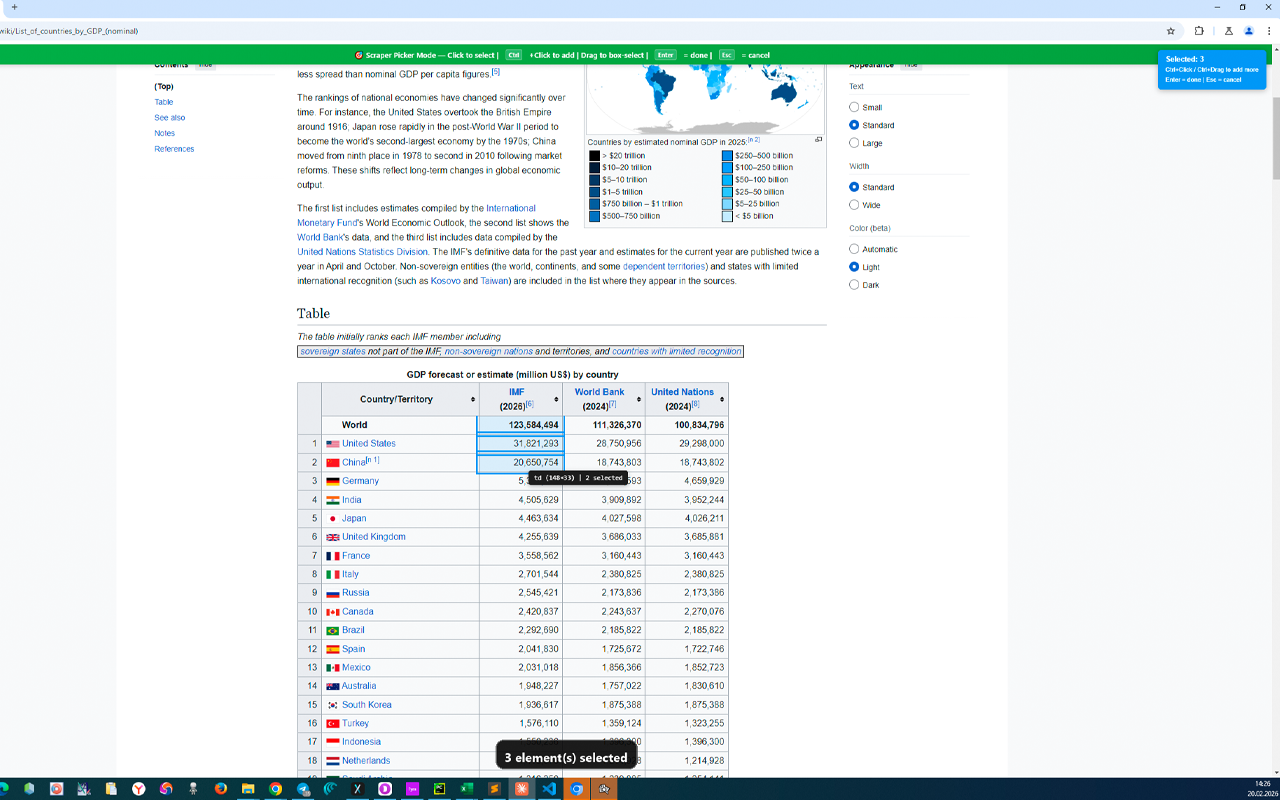The width and height of the screenshot is (1280, 800).
Task: Click the $10–20 trillion legend color swatch
Action: coord(594,168)
